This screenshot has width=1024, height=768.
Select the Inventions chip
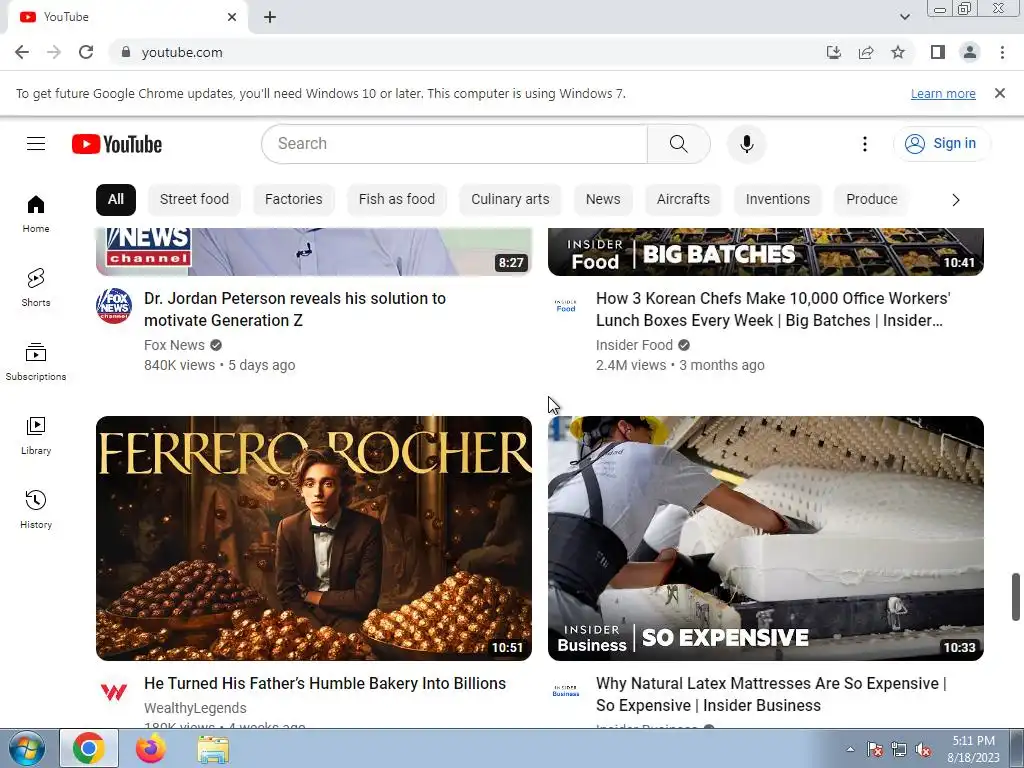click(x=778, y=199)
